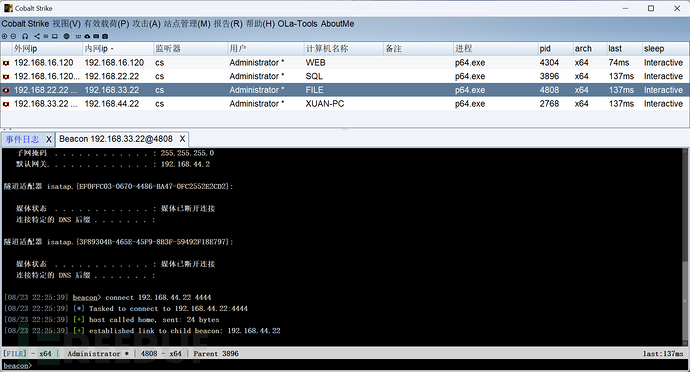Open the 视图(V) menu
Image resolution: width=690 pixels, height=372 pixels.
[66, 24]
